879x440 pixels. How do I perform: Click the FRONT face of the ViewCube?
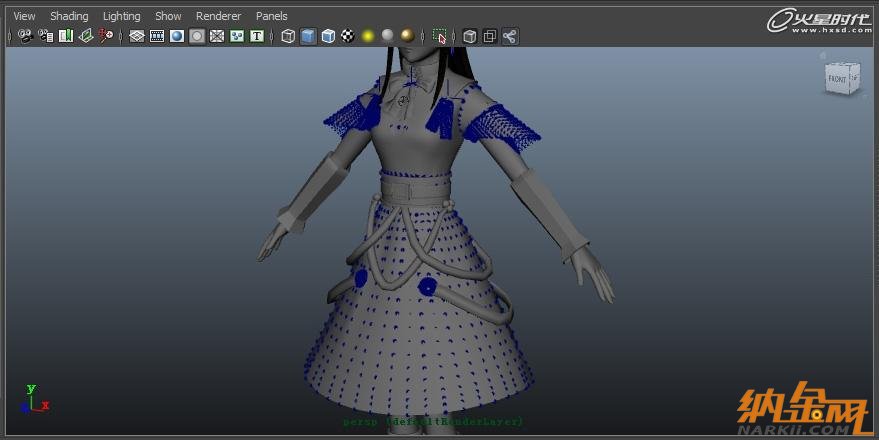(838, 80)
